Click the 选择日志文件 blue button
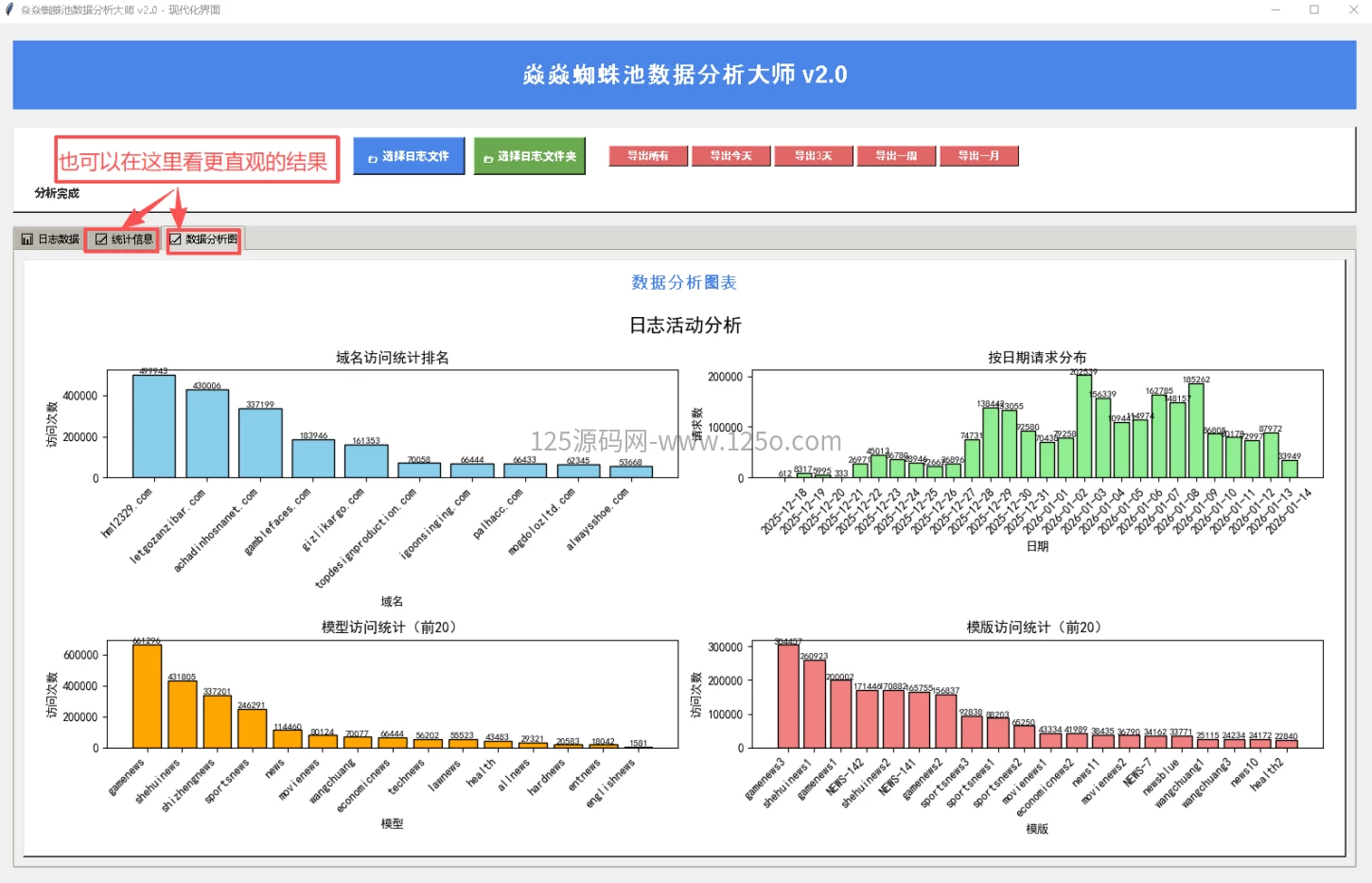This screenshot has height=883, width=1372. (409, 156)
